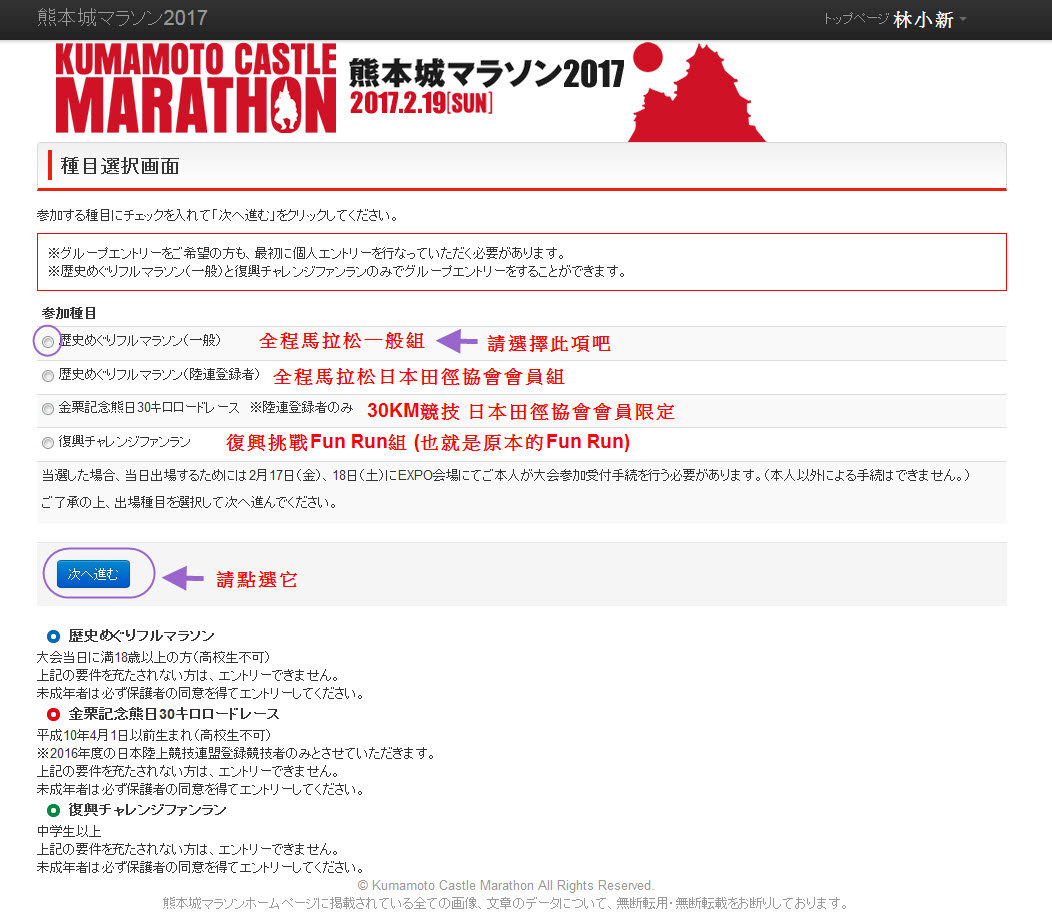Image resolution: width=1052 pixels, height=923 pixels.
Task: Click 熊本城マラソン2017 navbar title
Action: click(x=122, y=17)
